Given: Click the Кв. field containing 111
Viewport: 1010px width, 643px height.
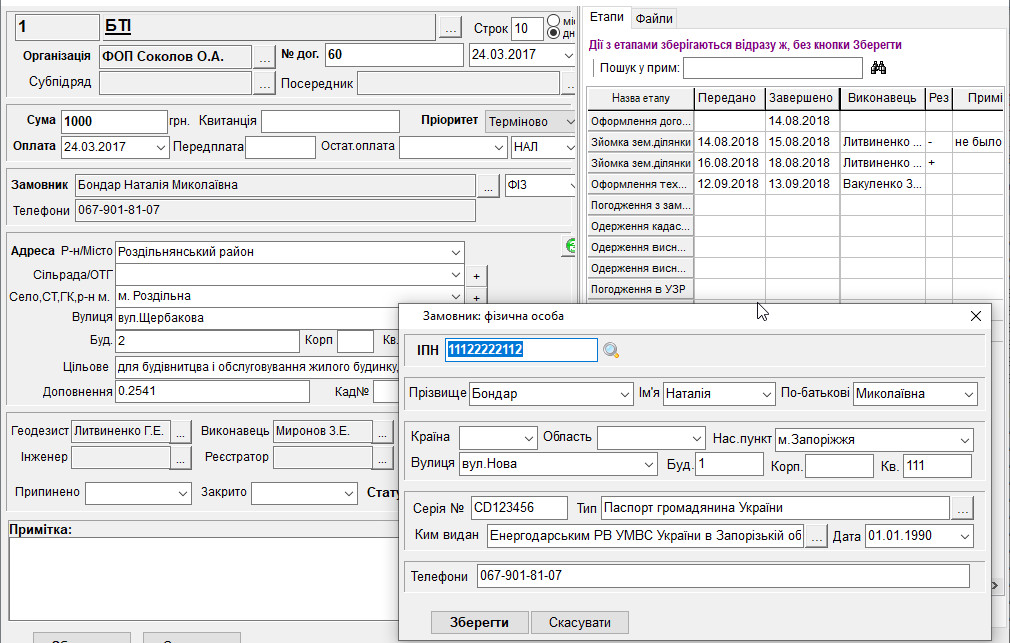Looking at the screenshot, I should tap(937, 466).
